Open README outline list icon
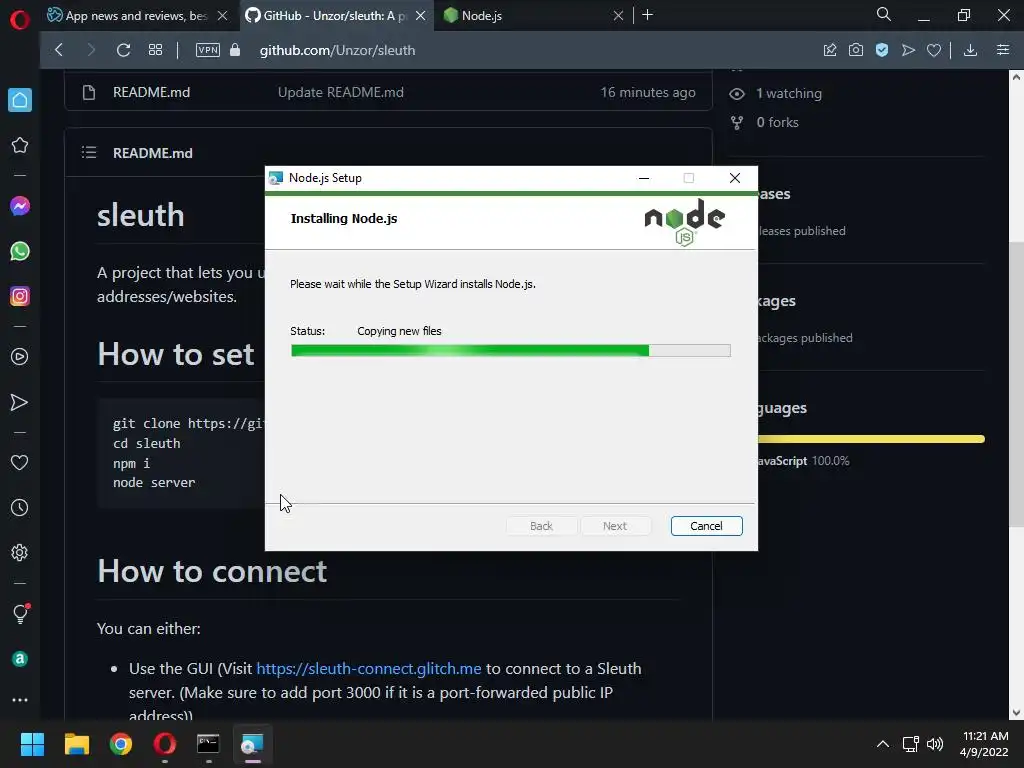This screenshot has width=1024, height=768. [x=89, y=153]
